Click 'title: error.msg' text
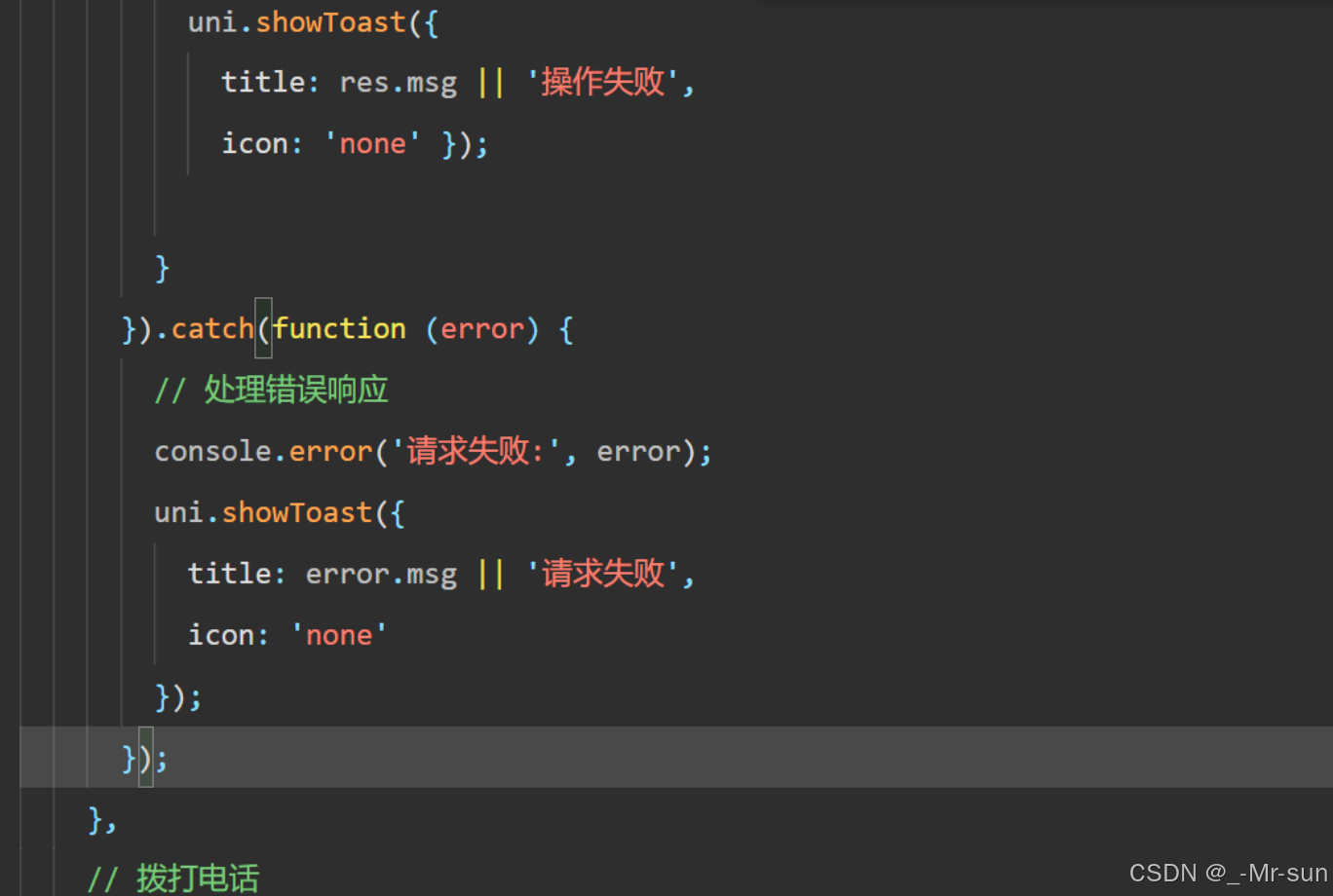The width and height of the screenshot is (1333, 896). [323, 574]
